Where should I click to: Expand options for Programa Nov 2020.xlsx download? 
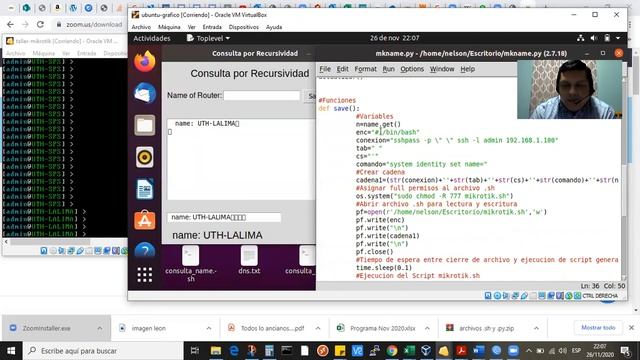coord(427,328)
